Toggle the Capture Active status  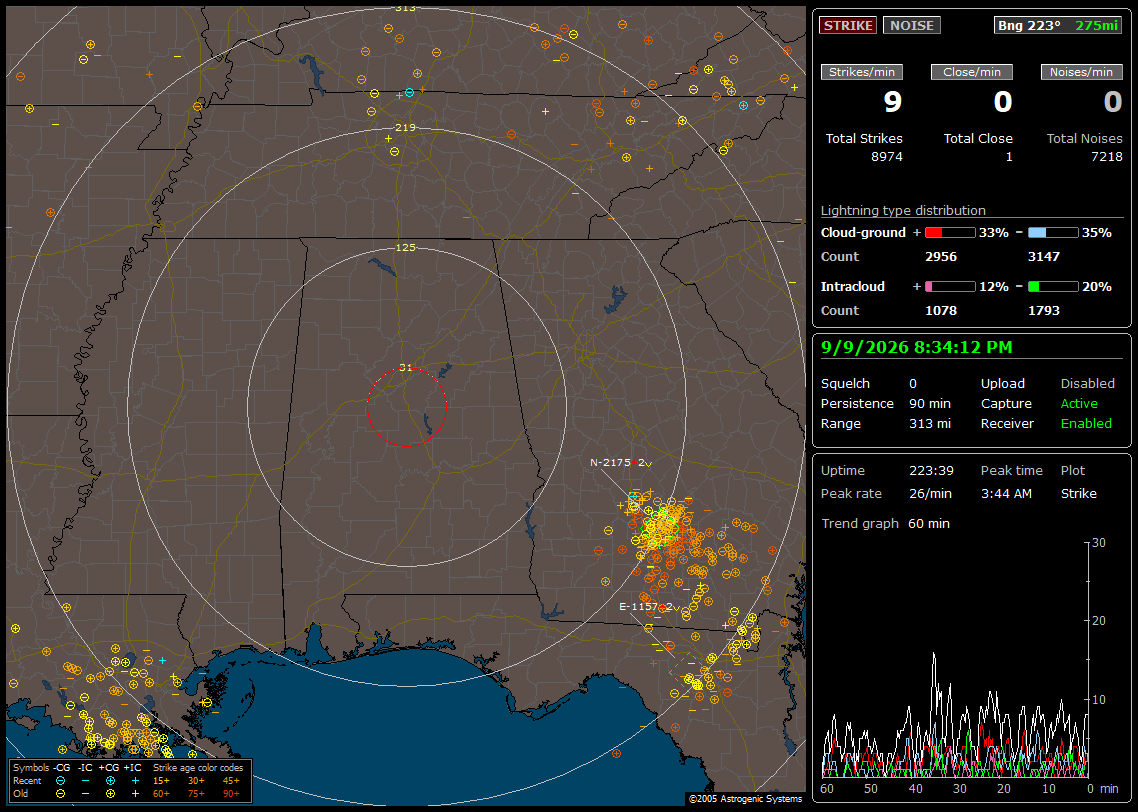click(x=1078, y=403)
